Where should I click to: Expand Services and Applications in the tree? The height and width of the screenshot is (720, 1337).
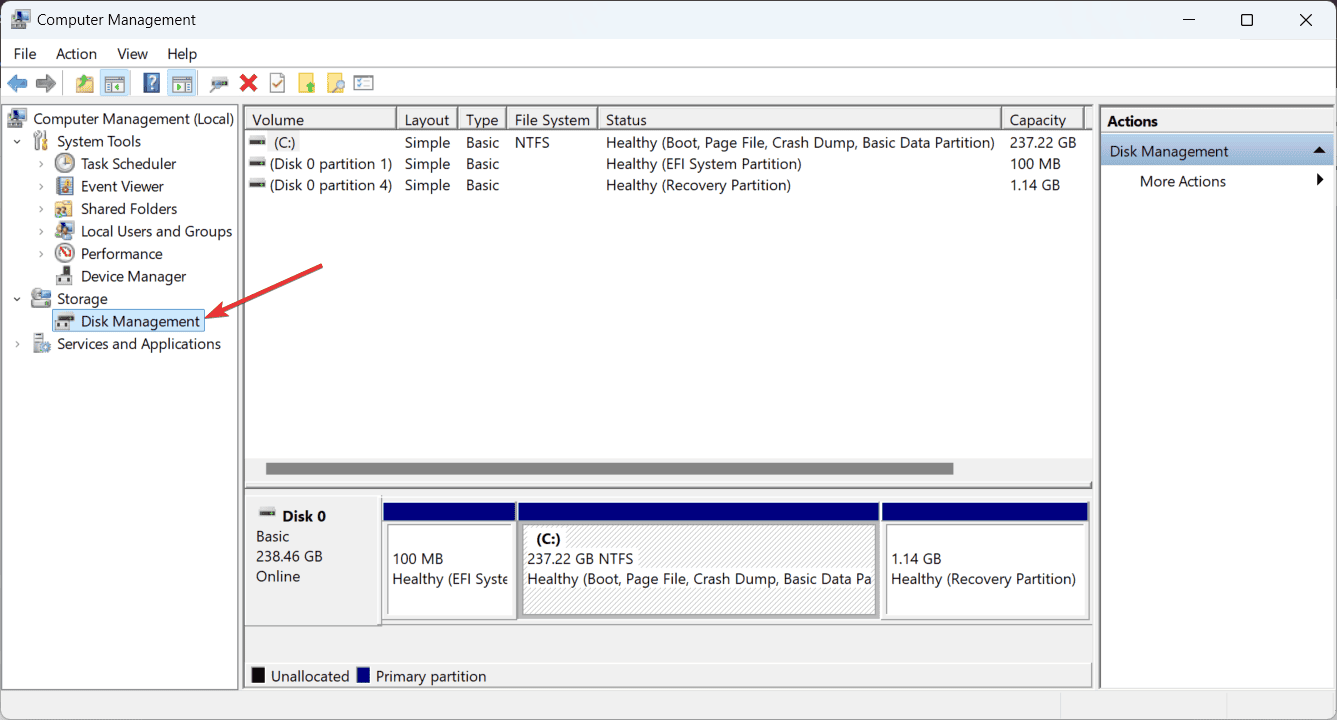[17, 343]
